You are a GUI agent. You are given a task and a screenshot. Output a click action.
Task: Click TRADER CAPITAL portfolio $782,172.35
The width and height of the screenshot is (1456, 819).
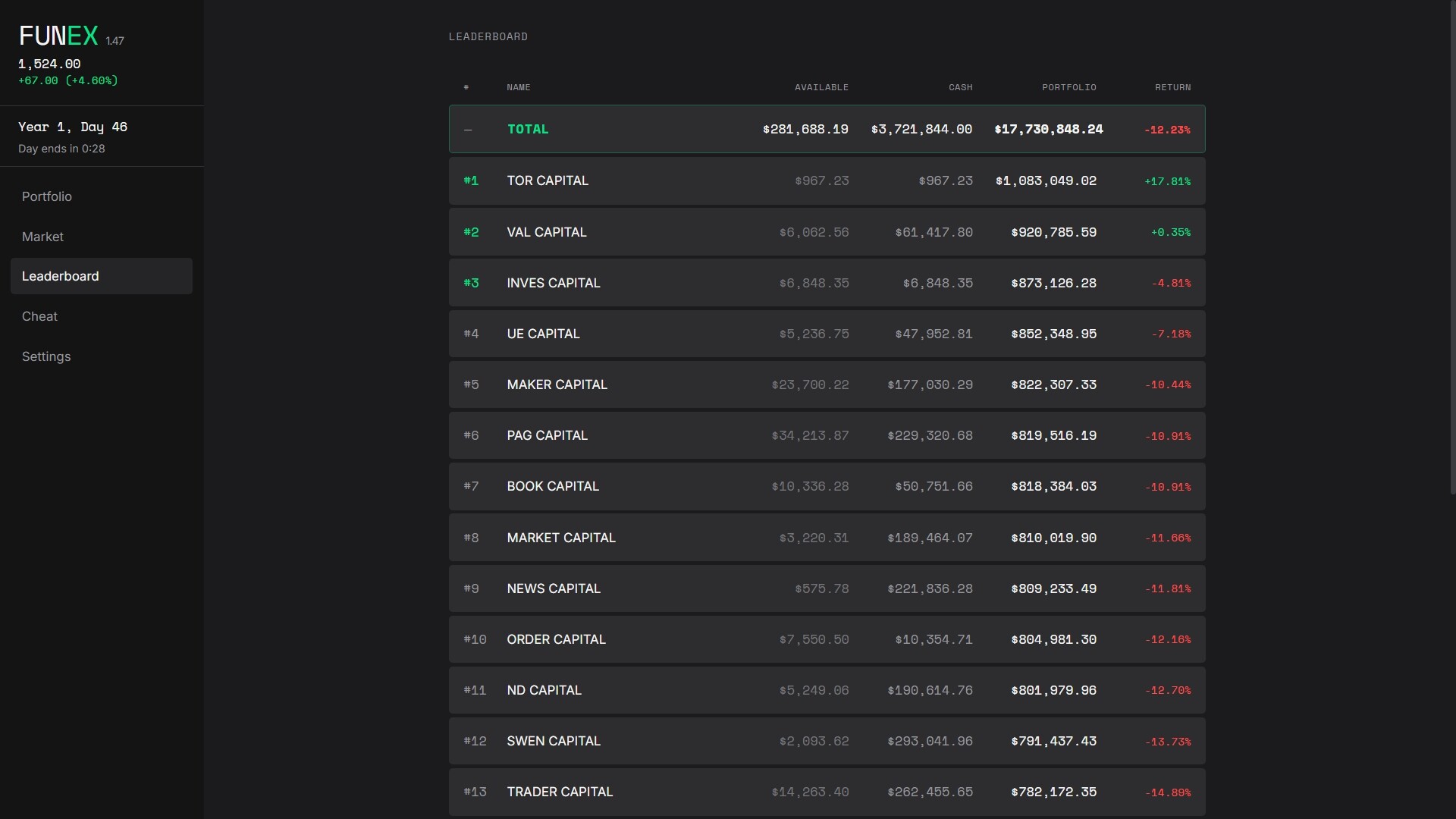coord(1053,792)
